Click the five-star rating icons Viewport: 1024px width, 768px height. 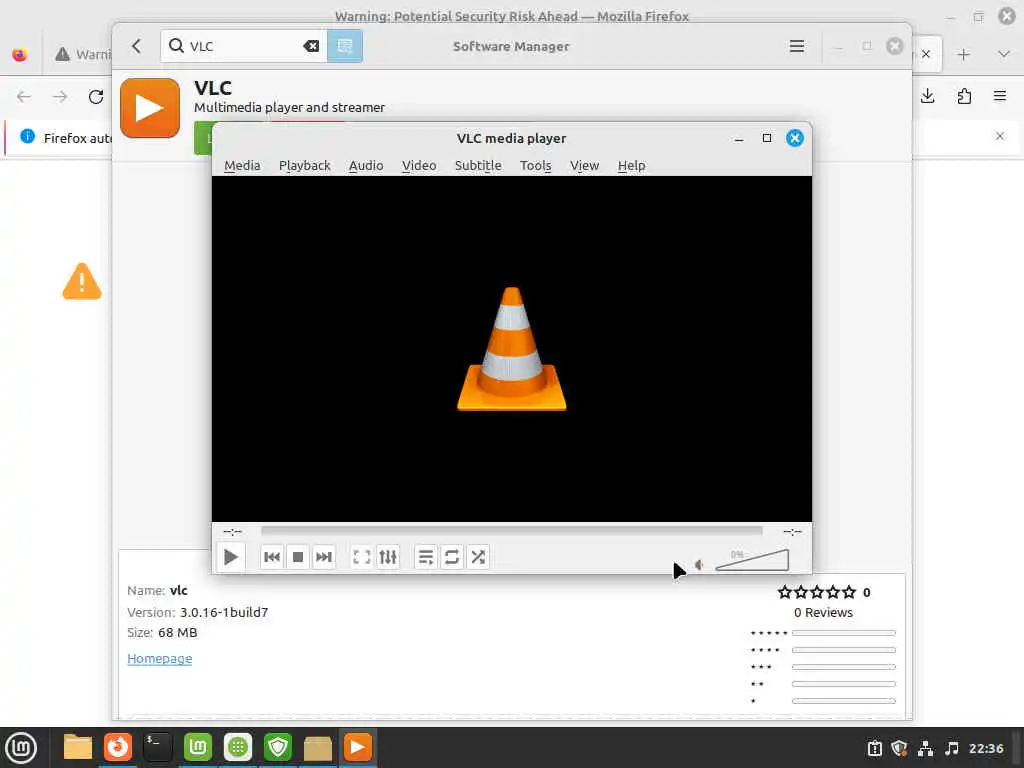(816, 592)
